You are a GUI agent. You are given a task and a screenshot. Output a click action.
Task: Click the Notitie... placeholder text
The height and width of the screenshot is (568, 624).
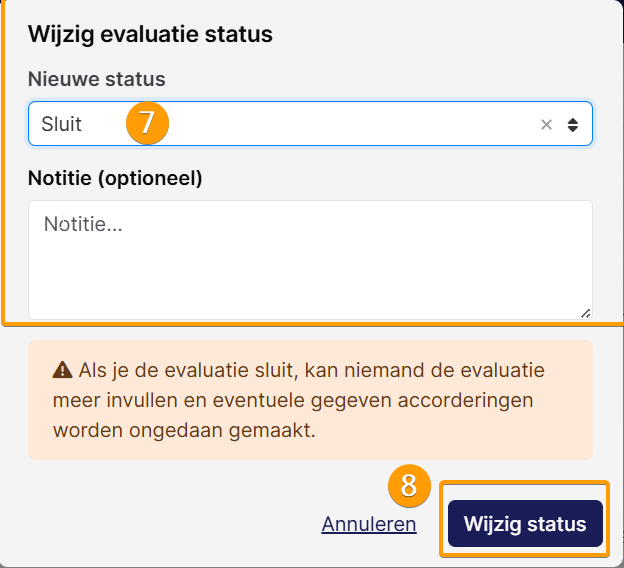click(83, 224)
